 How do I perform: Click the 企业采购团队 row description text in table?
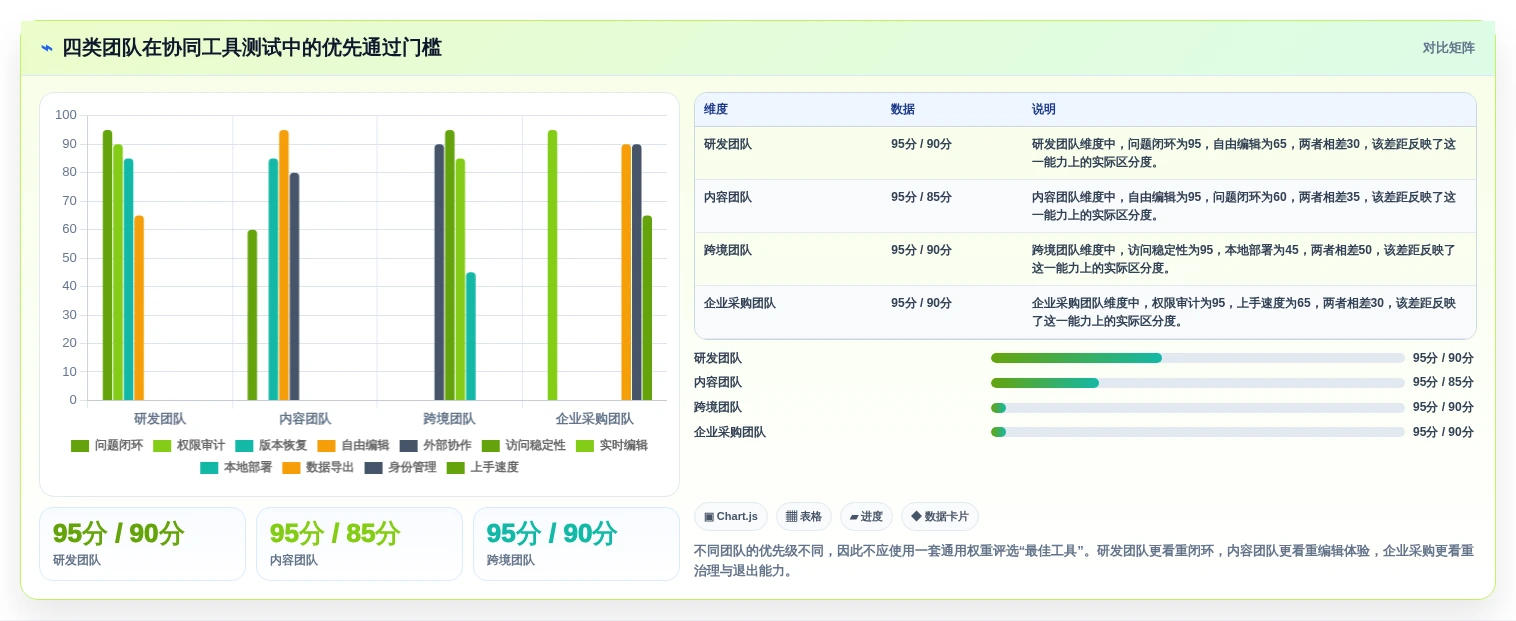pos(1244,312)
